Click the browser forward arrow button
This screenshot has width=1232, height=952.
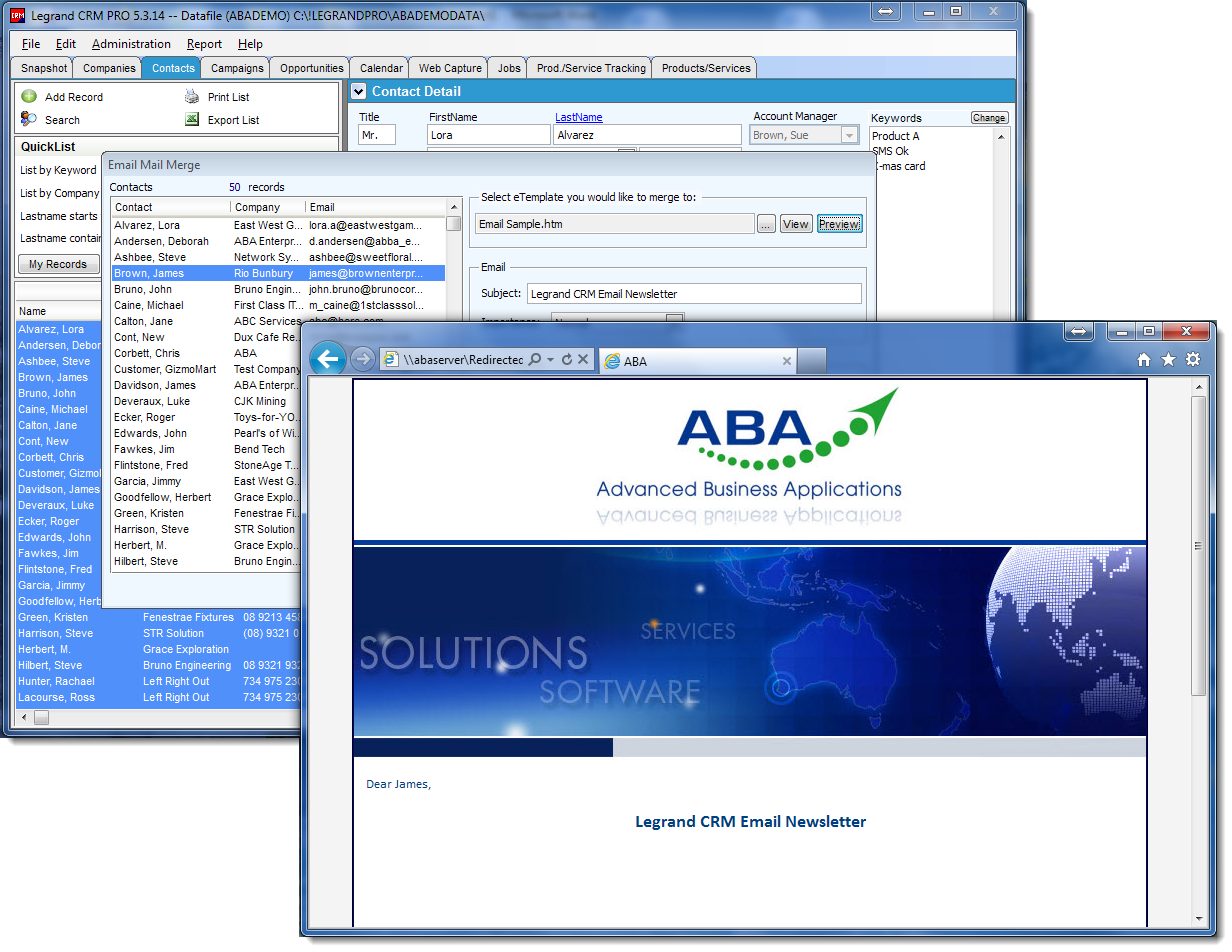[362, 359]
